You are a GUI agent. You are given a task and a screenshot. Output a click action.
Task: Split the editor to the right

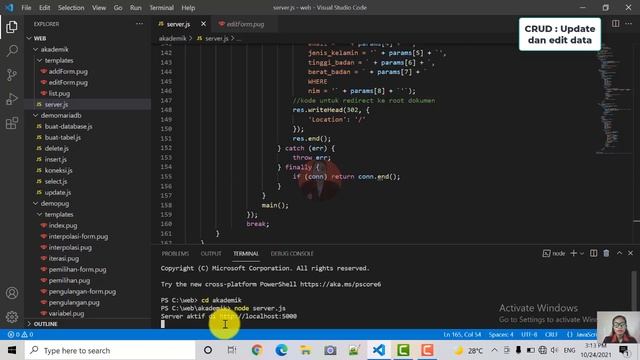(616, 24)
